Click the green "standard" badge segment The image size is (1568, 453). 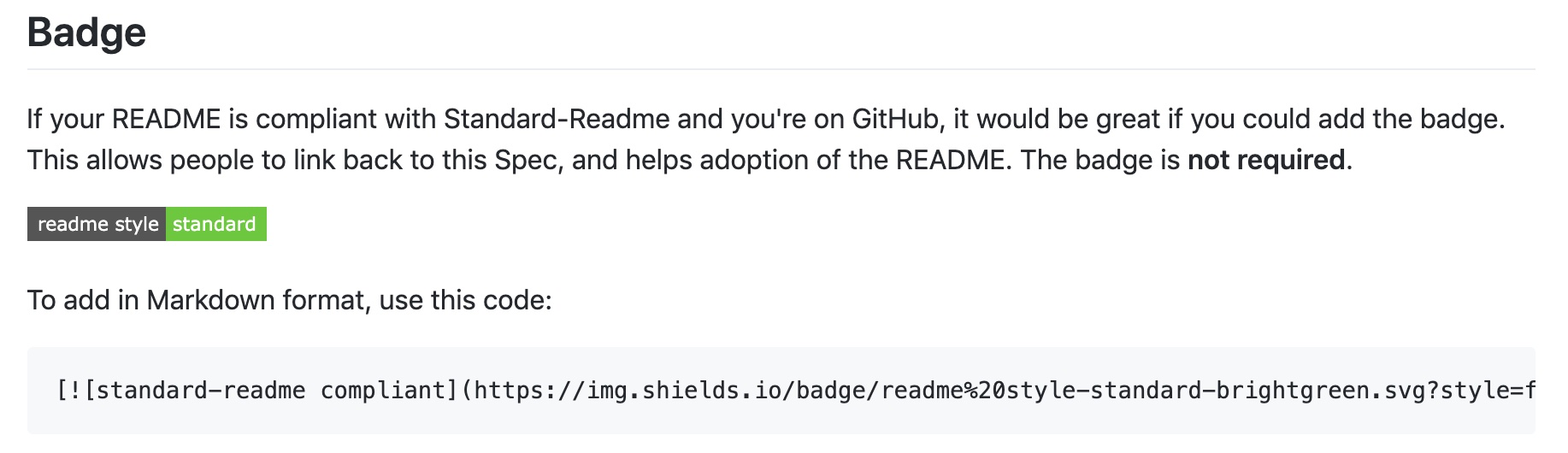tap(215, 224)
